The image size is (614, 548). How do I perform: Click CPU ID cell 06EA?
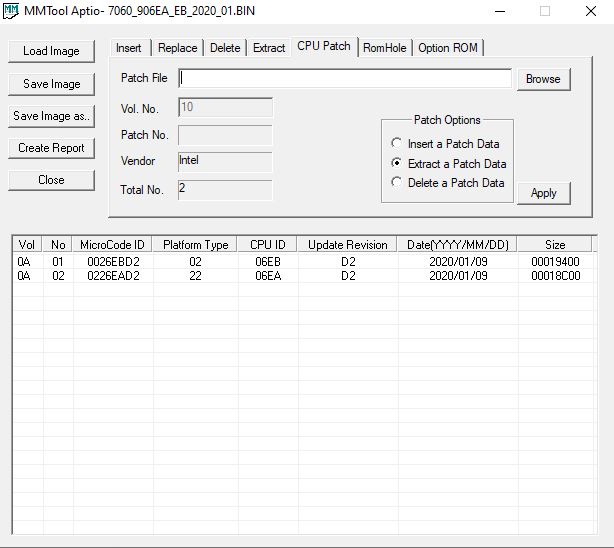tap(268, 276)
